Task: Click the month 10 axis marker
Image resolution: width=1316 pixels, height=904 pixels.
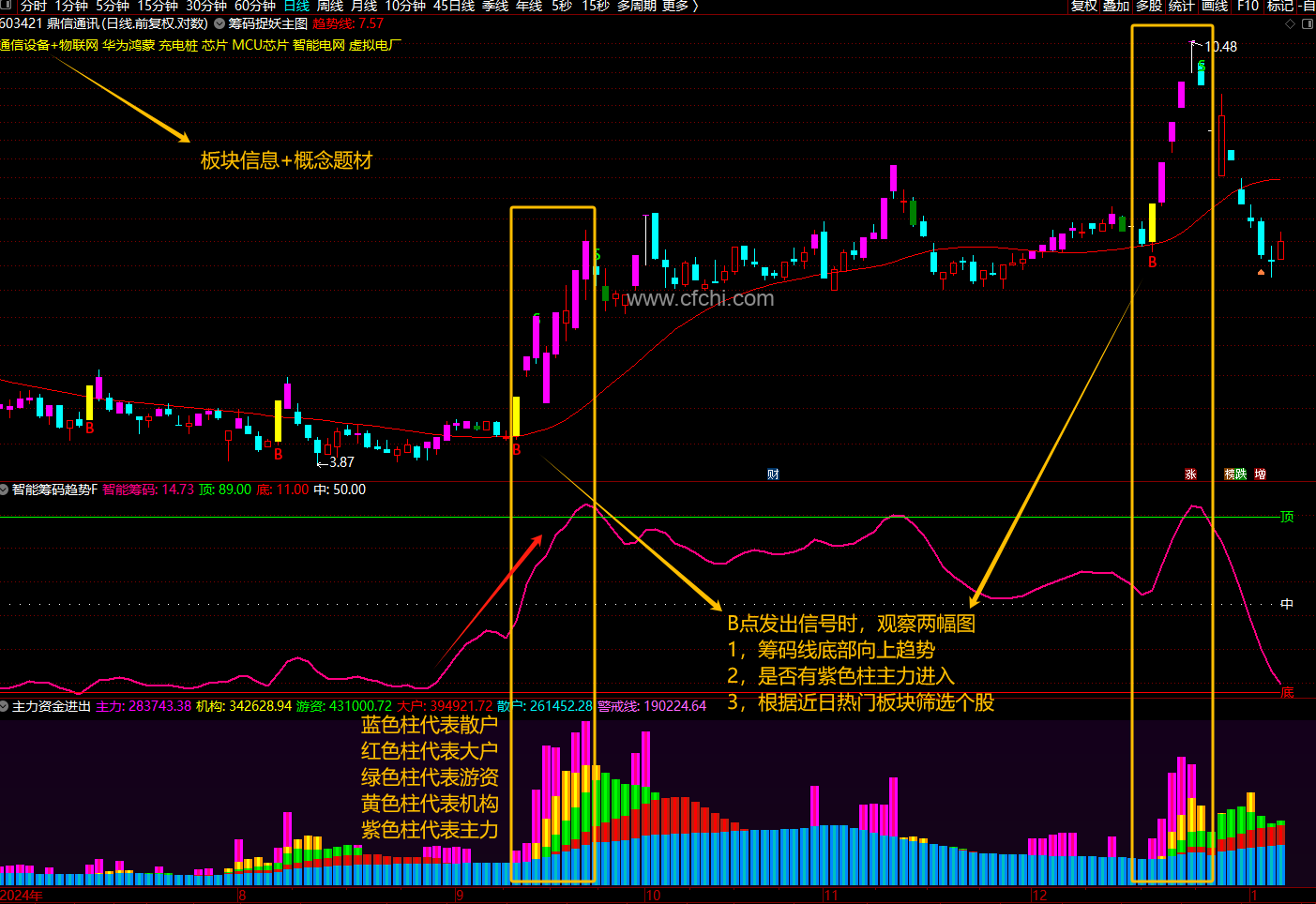Action: pos(653,896)
